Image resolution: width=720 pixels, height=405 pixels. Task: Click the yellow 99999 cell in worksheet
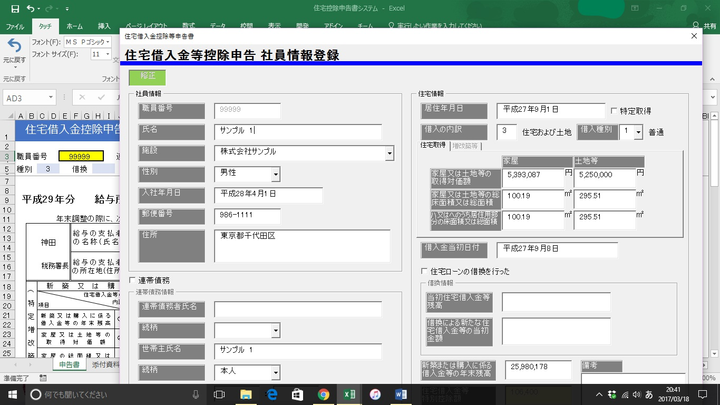[x=81, y=156]
